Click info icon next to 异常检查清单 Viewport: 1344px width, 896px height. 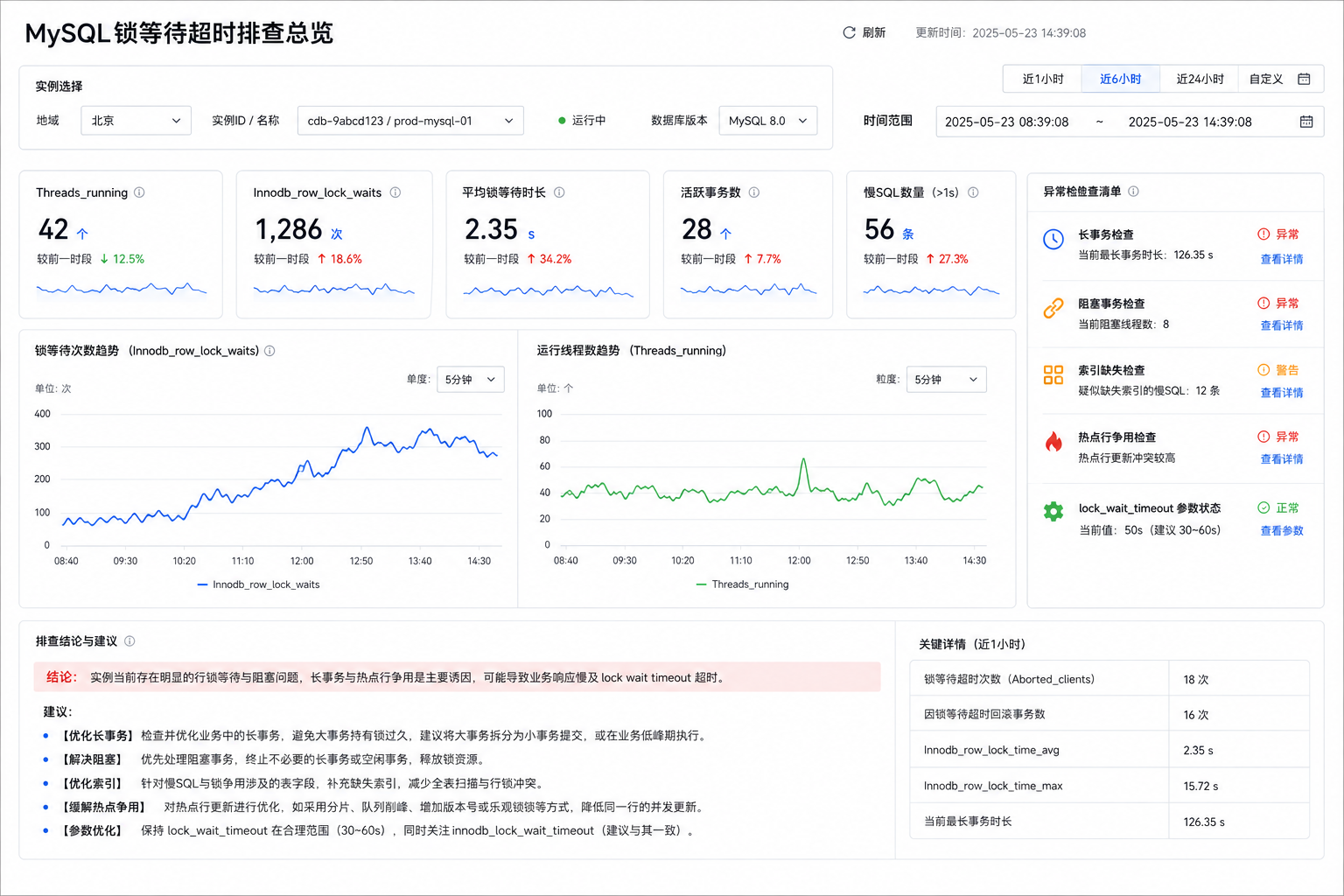(x=1134, y=192)
